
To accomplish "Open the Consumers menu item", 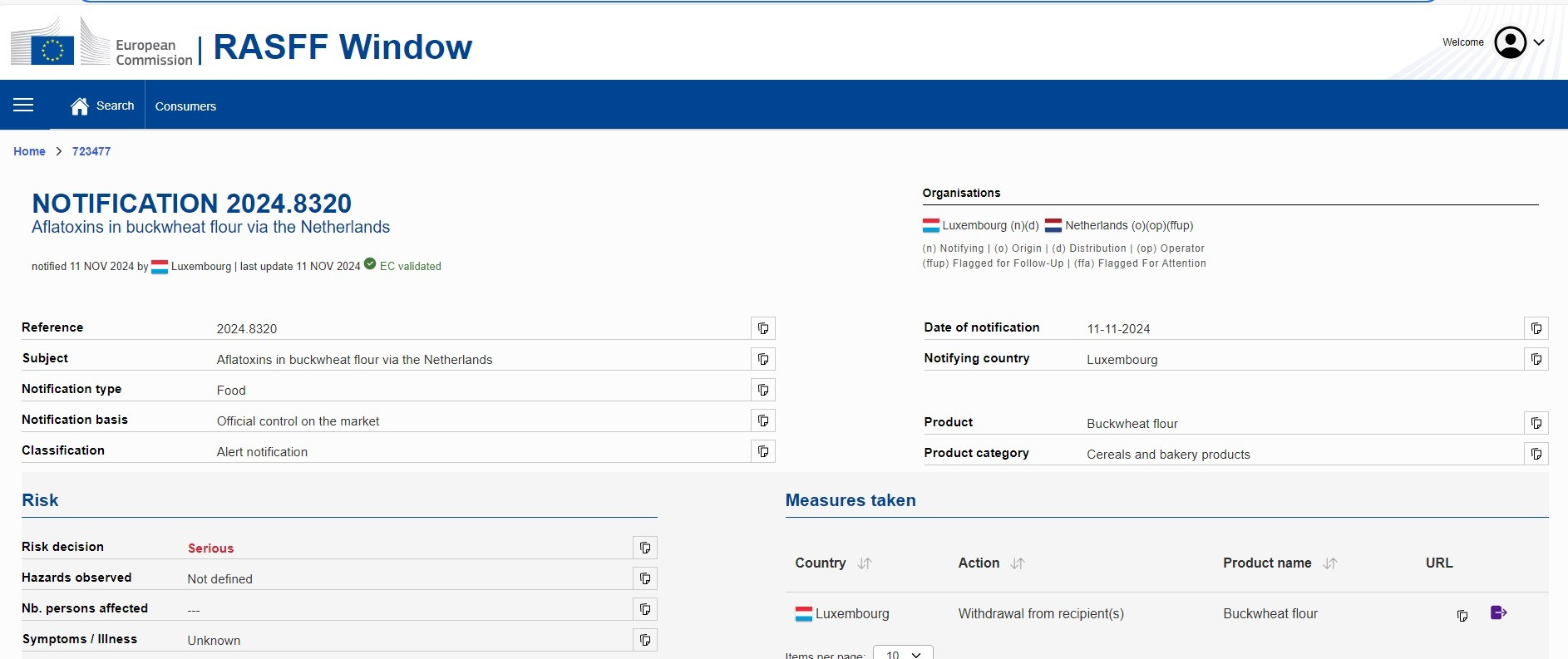I will click(185, 106).
